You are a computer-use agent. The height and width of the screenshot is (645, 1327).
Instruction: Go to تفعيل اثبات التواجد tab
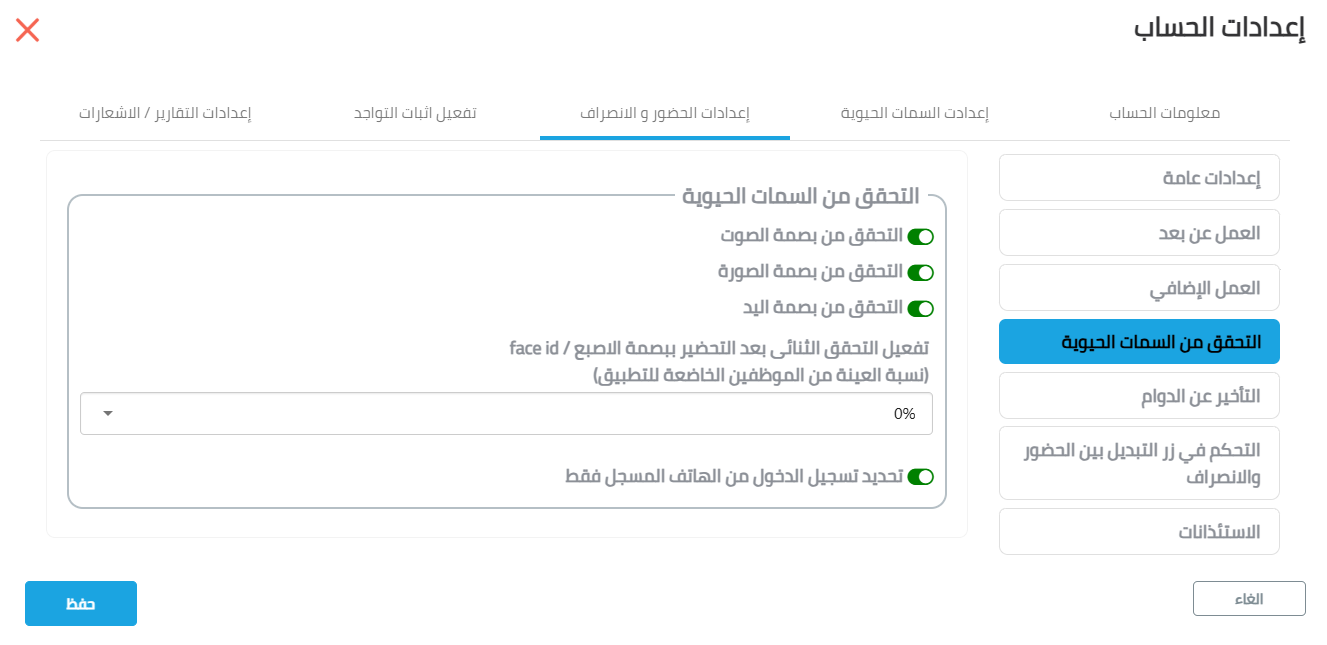(x=415, y=113)
